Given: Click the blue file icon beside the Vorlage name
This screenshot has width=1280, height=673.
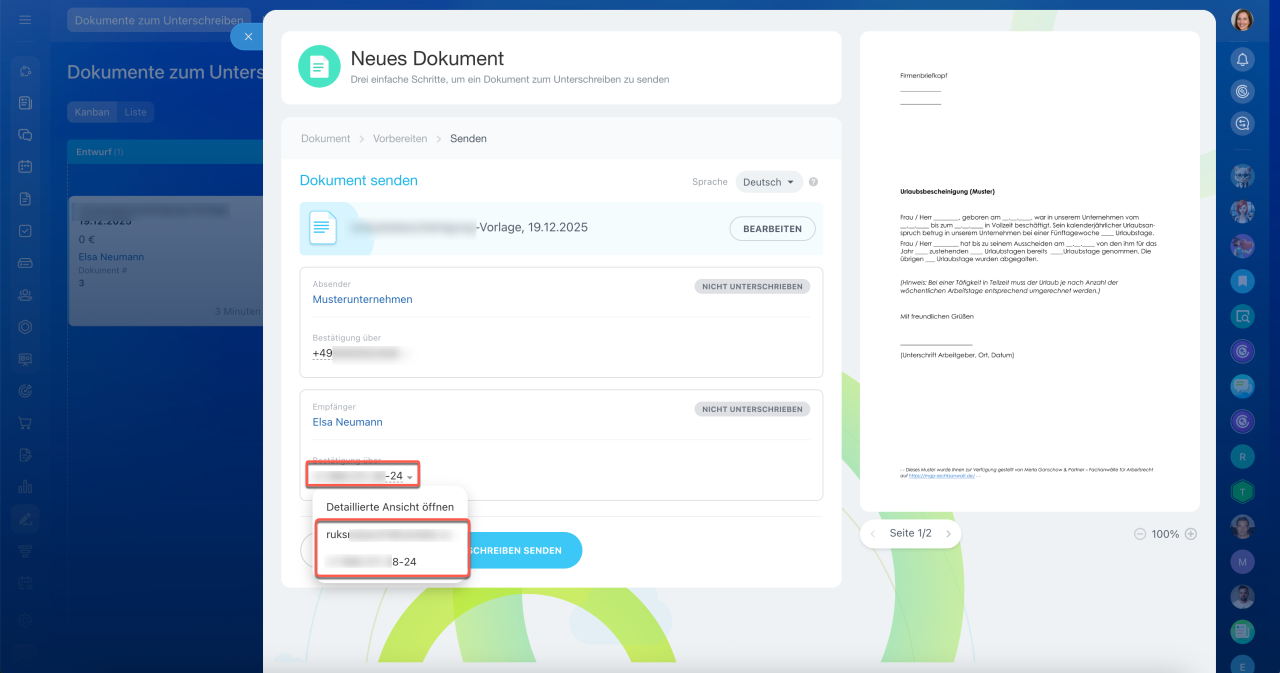Looking at the screenshot, I should point(322,228).
